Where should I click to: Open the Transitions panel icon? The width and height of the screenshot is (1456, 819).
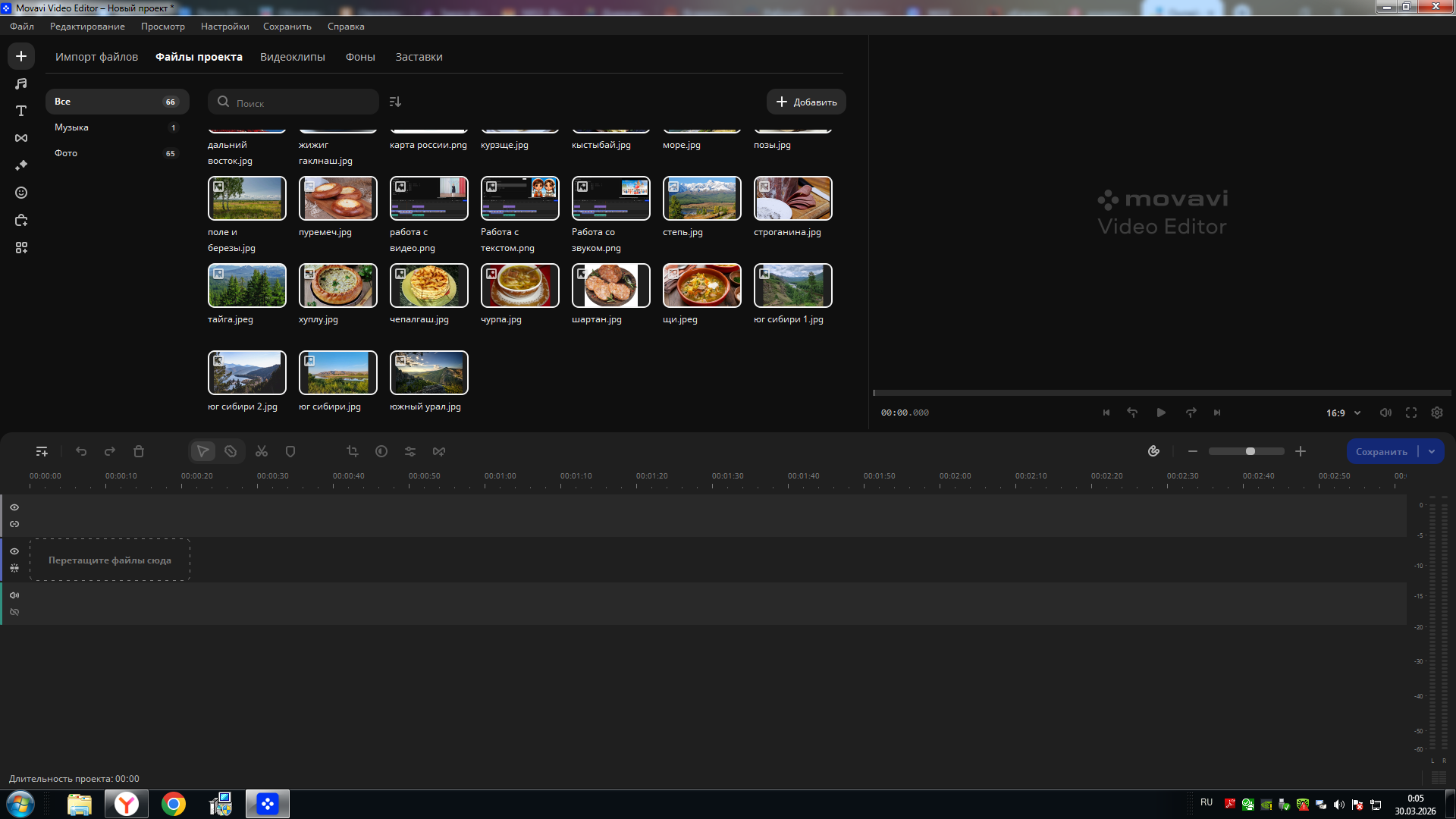(21, 138)
